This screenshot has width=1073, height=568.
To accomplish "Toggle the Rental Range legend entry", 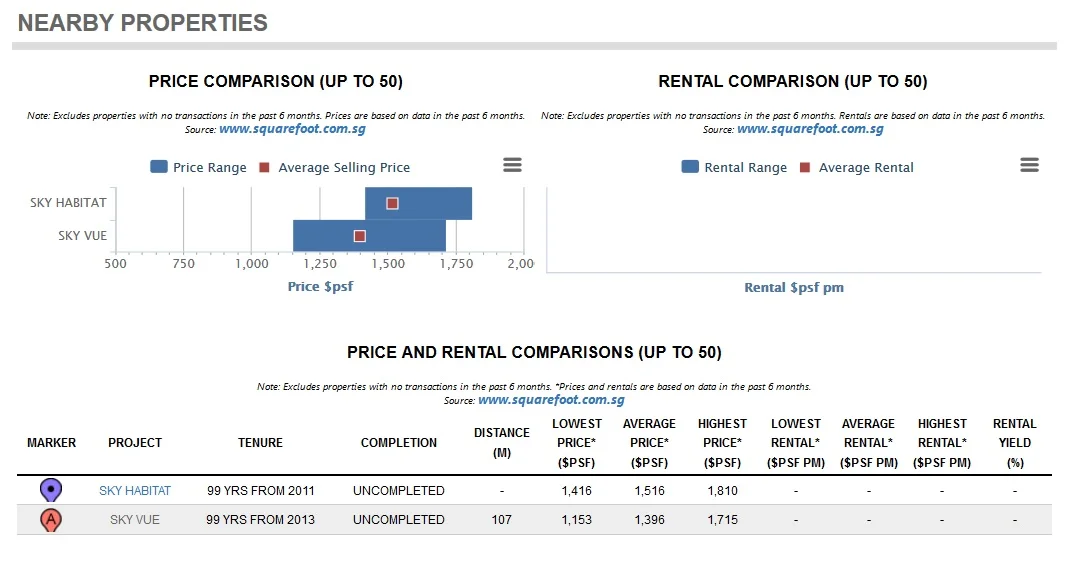I will 734,167.
